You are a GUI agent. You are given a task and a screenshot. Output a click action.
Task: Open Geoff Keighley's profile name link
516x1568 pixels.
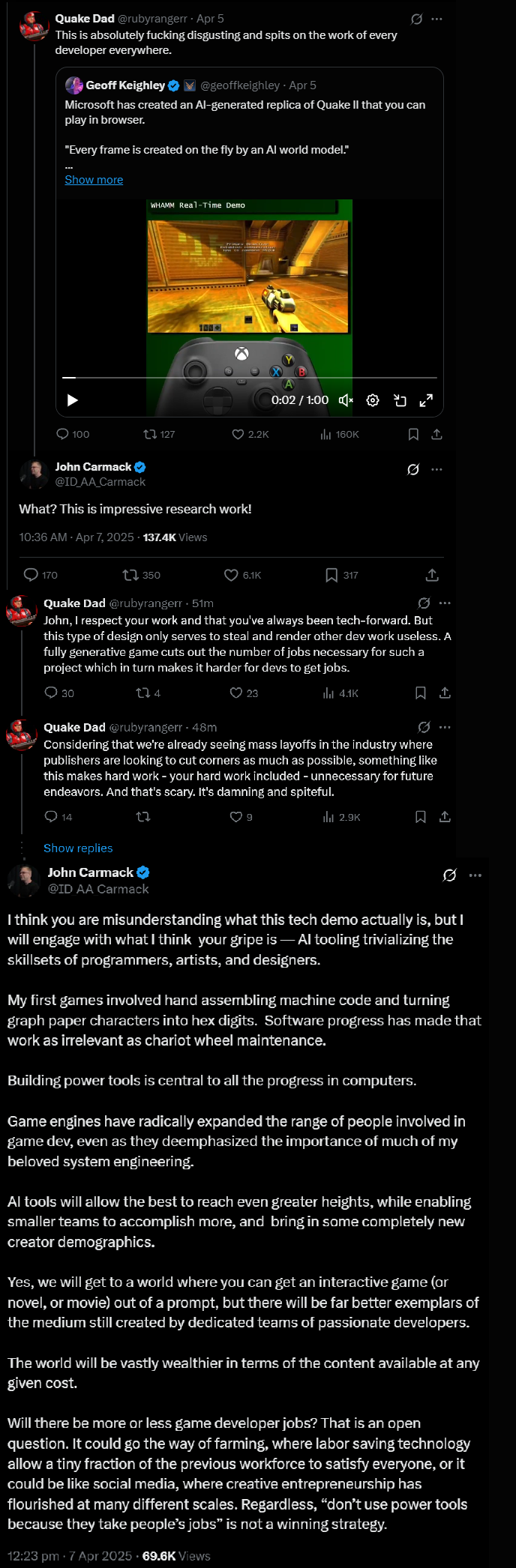click(125, 85)
